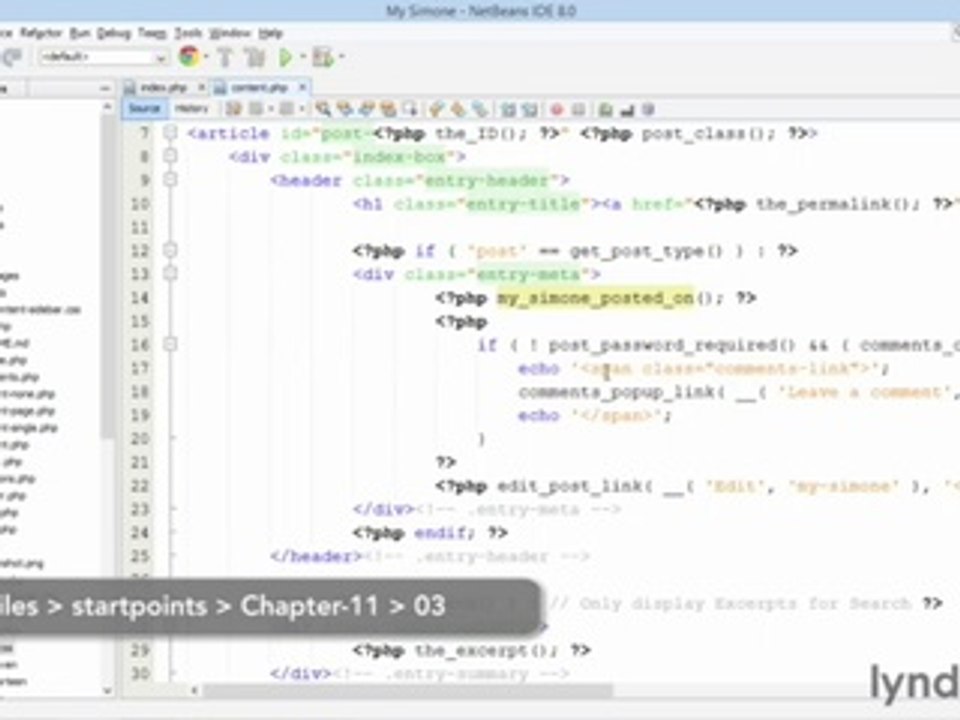This screenshot has height=720, width=960.
Task: Switch to Source view button
Action: [x=144, y=109]
